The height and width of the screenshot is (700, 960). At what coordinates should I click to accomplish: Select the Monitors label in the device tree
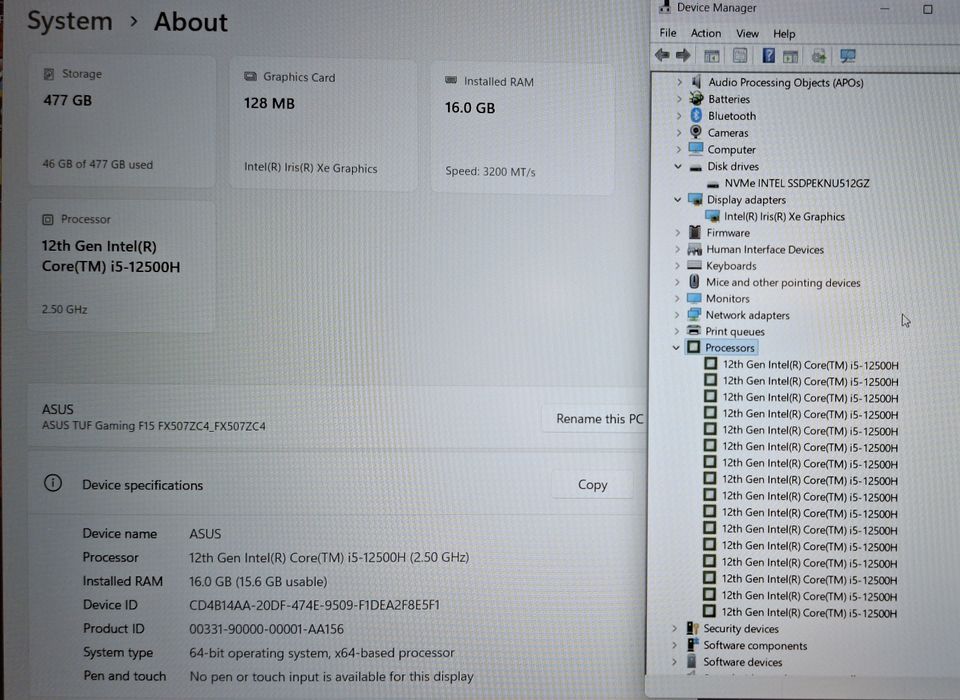(x=727, y=298)
